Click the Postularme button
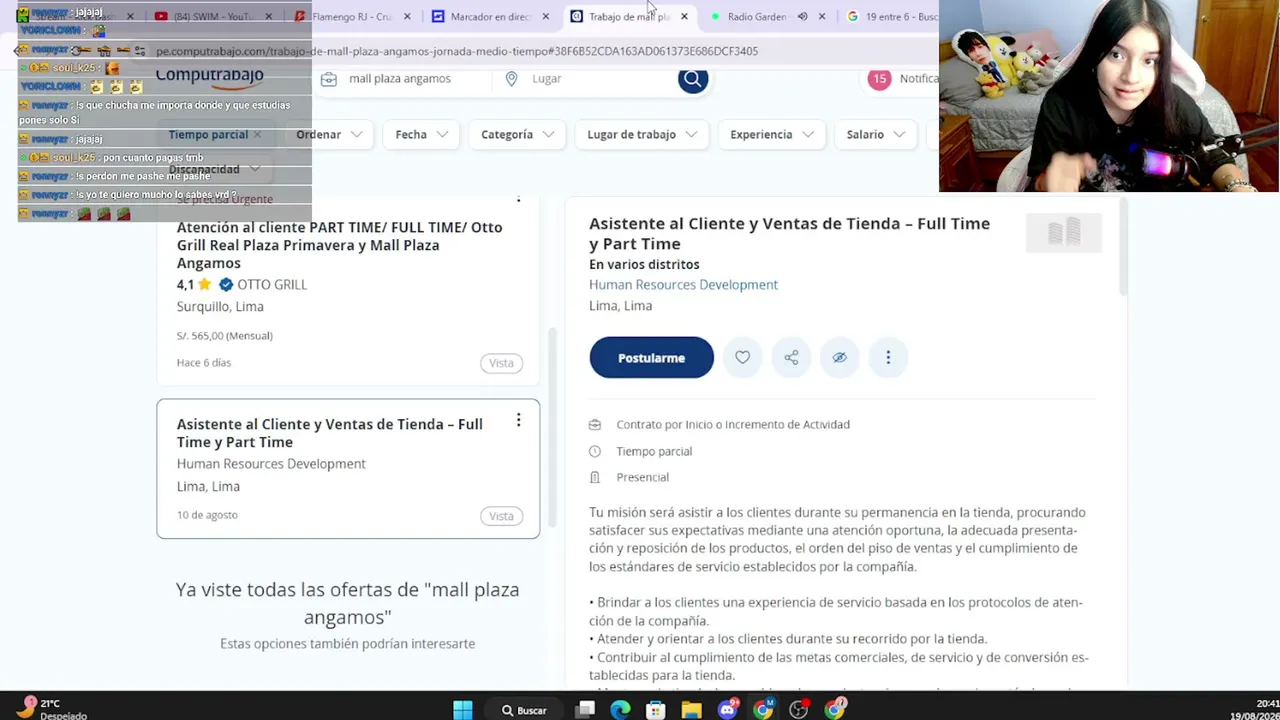 click(651, 358)
